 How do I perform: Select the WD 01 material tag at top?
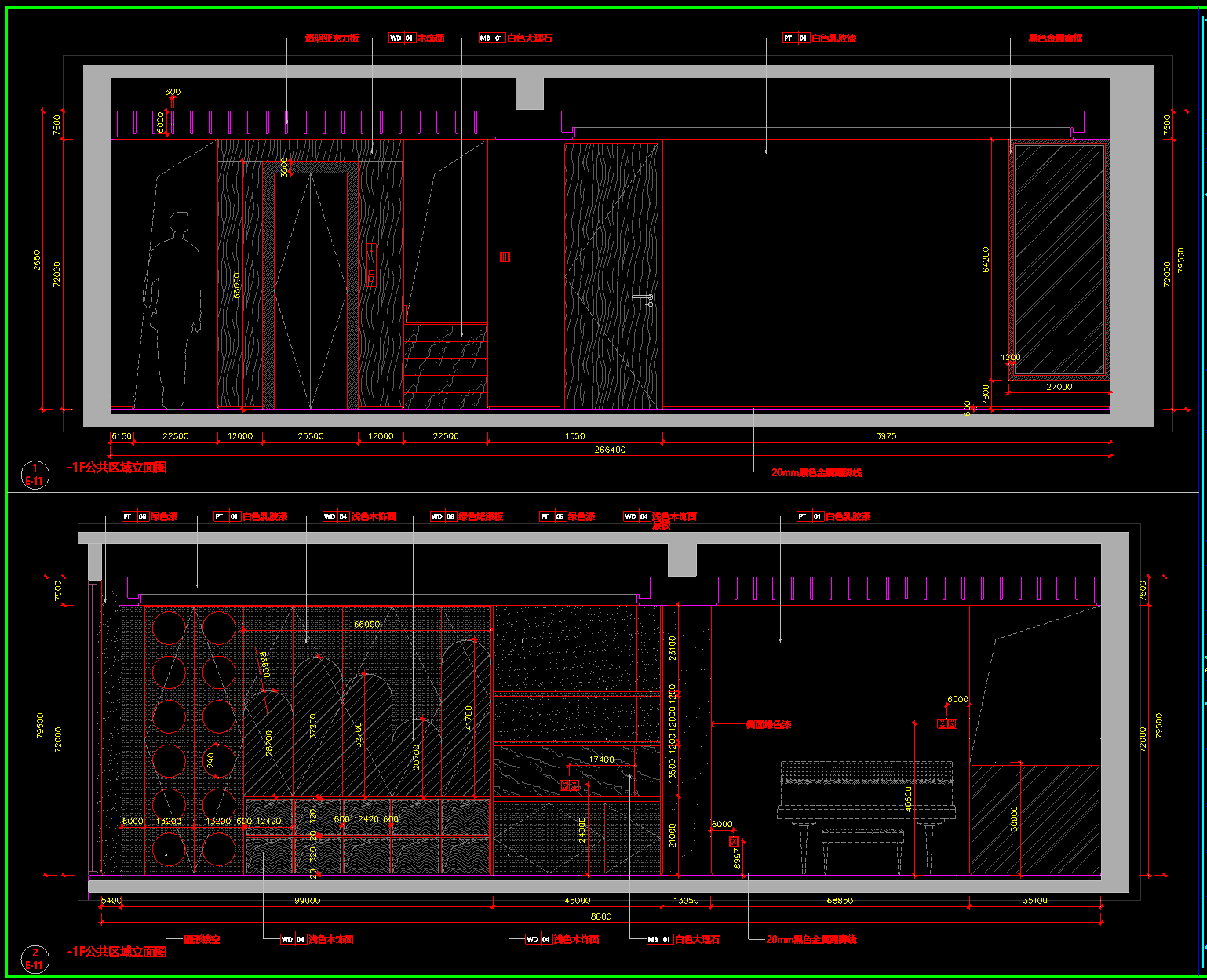coord(403,38)
